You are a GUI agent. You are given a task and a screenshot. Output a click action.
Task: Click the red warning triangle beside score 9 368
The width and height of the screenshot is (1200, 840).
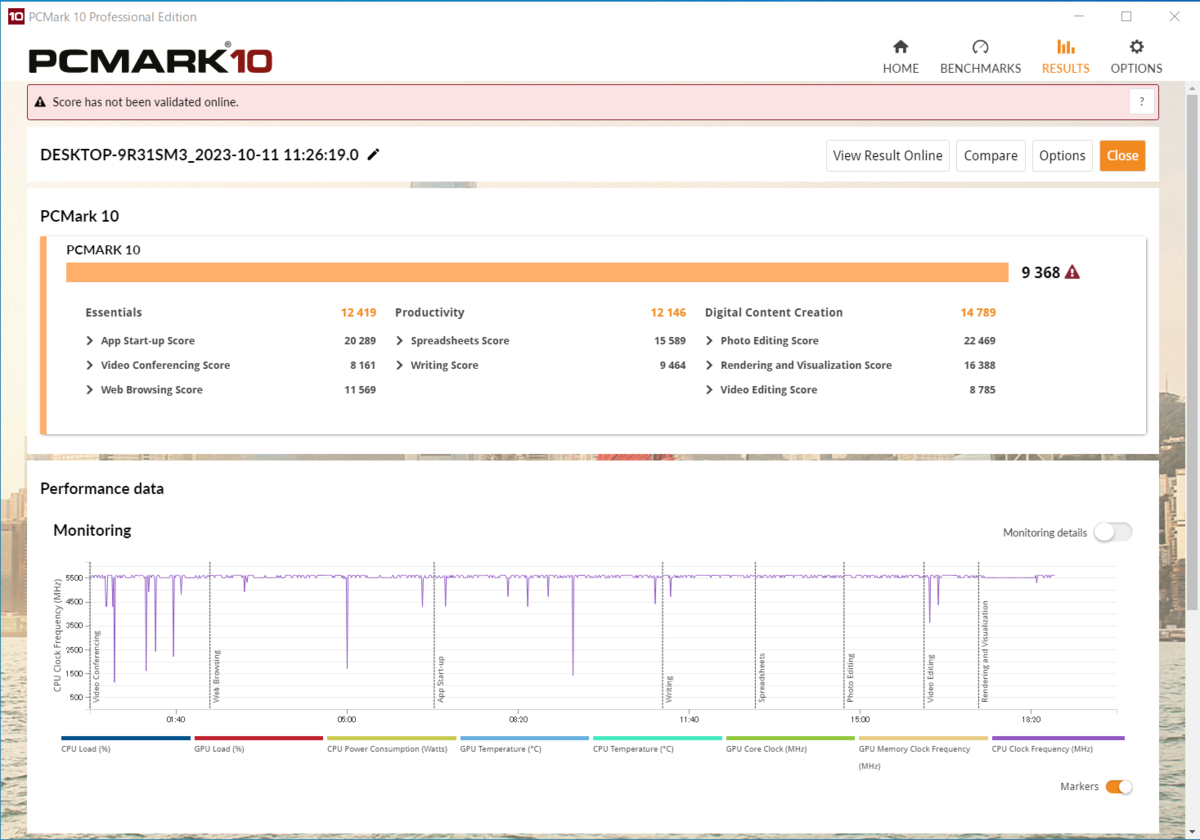(1072, 272)
